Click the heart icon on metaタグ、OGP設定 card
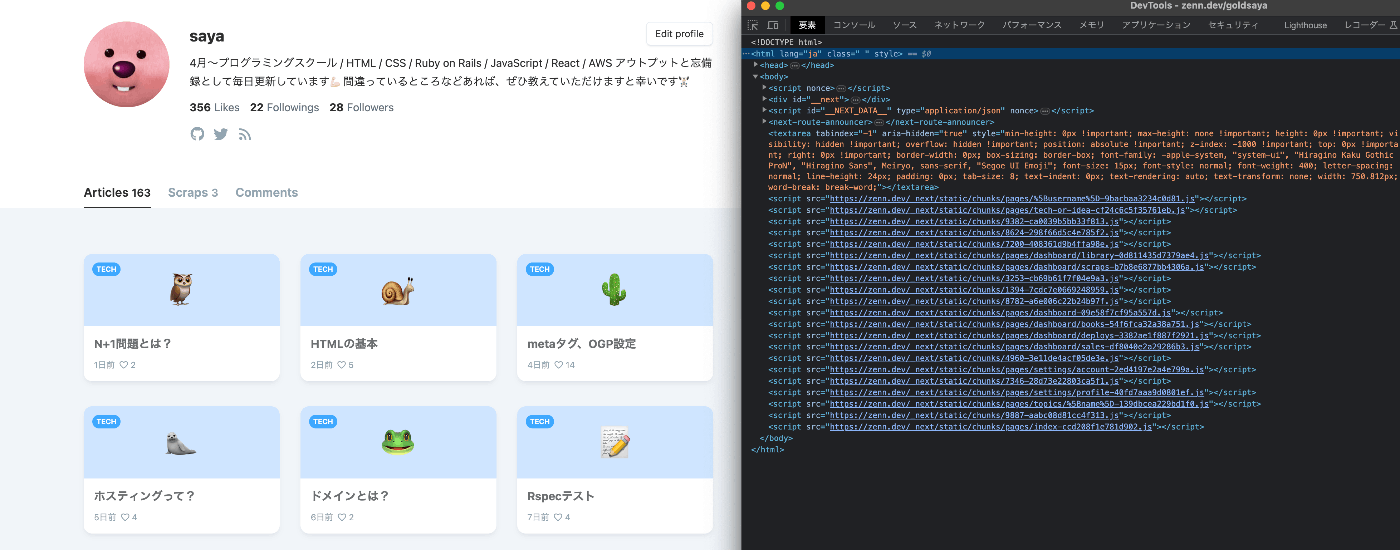Screen dimensions: 1400x550 tap(557, 365)
